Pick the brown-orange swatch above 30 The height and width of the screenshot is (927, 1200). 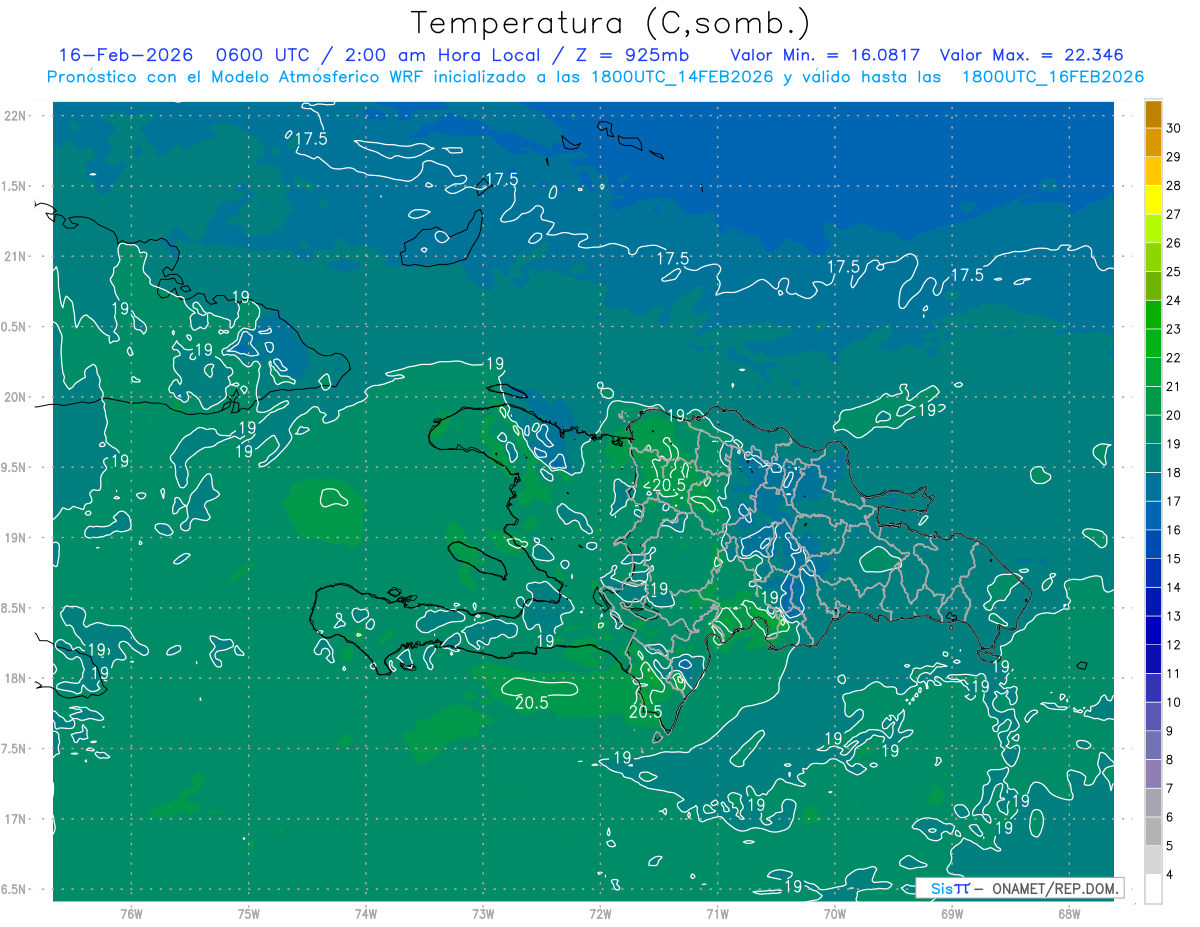(1153, 114)
